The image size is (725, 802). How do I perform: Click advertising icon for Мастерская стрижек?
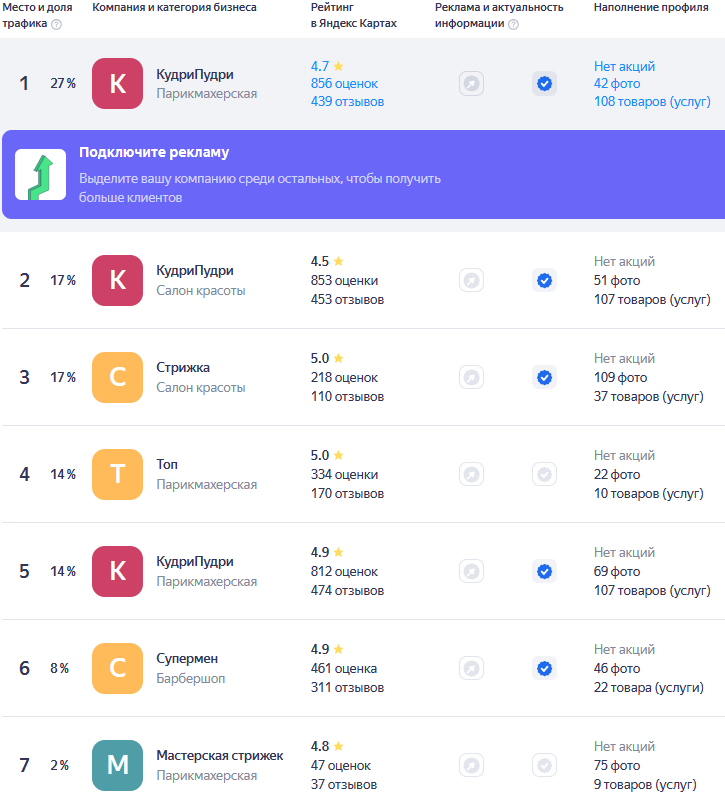pos(471,765)
